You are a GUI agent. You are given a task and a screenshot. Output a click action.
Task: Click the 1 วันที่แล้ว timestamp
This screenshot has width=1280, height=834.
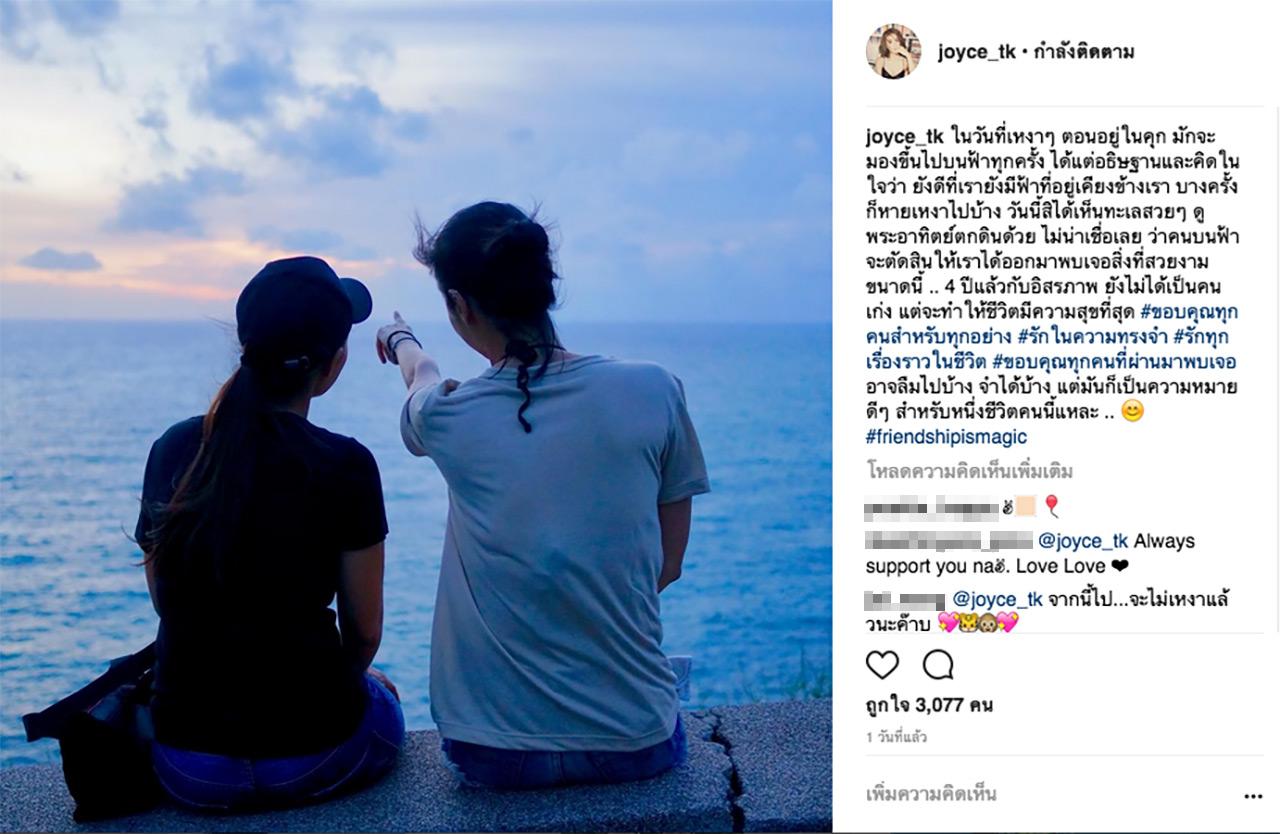click(896, 737)
